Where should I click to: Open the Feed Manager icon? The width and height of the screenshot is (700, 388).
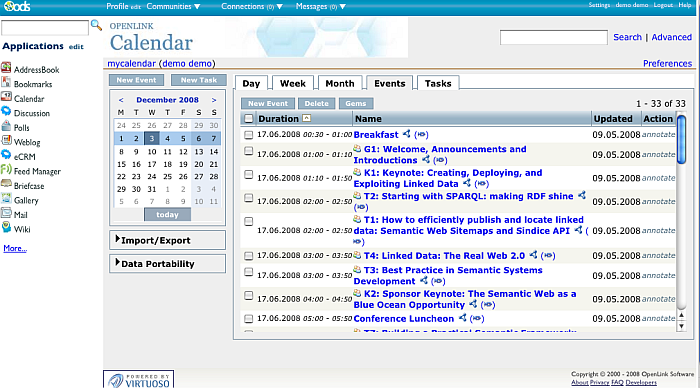click(x=6, y=170)
